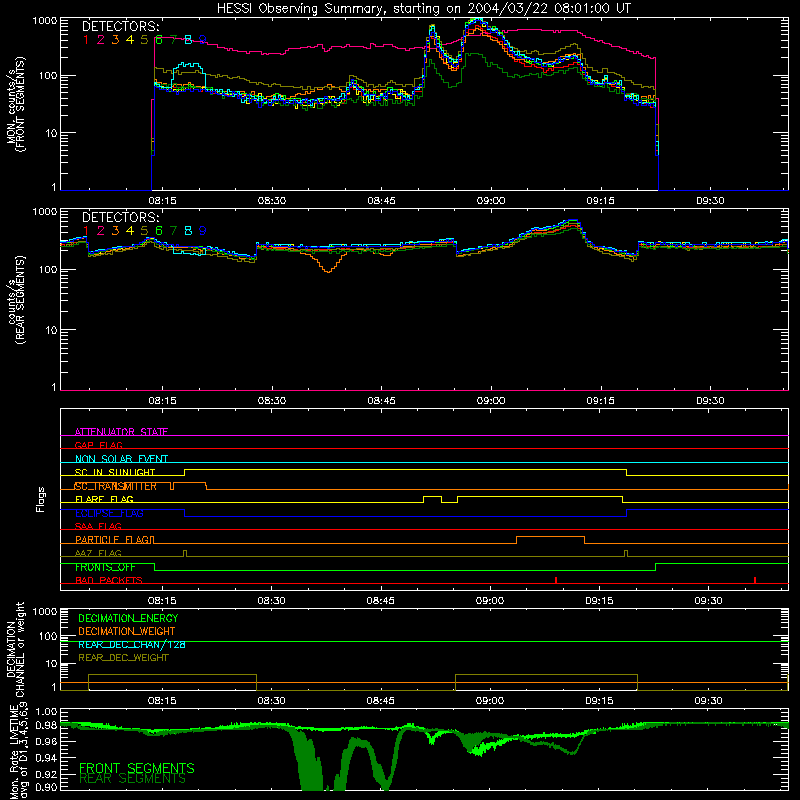
Task: Click the MON. counts/s (FRONT SEGMENTS) axis title
Action: click(x=16, y=104)
